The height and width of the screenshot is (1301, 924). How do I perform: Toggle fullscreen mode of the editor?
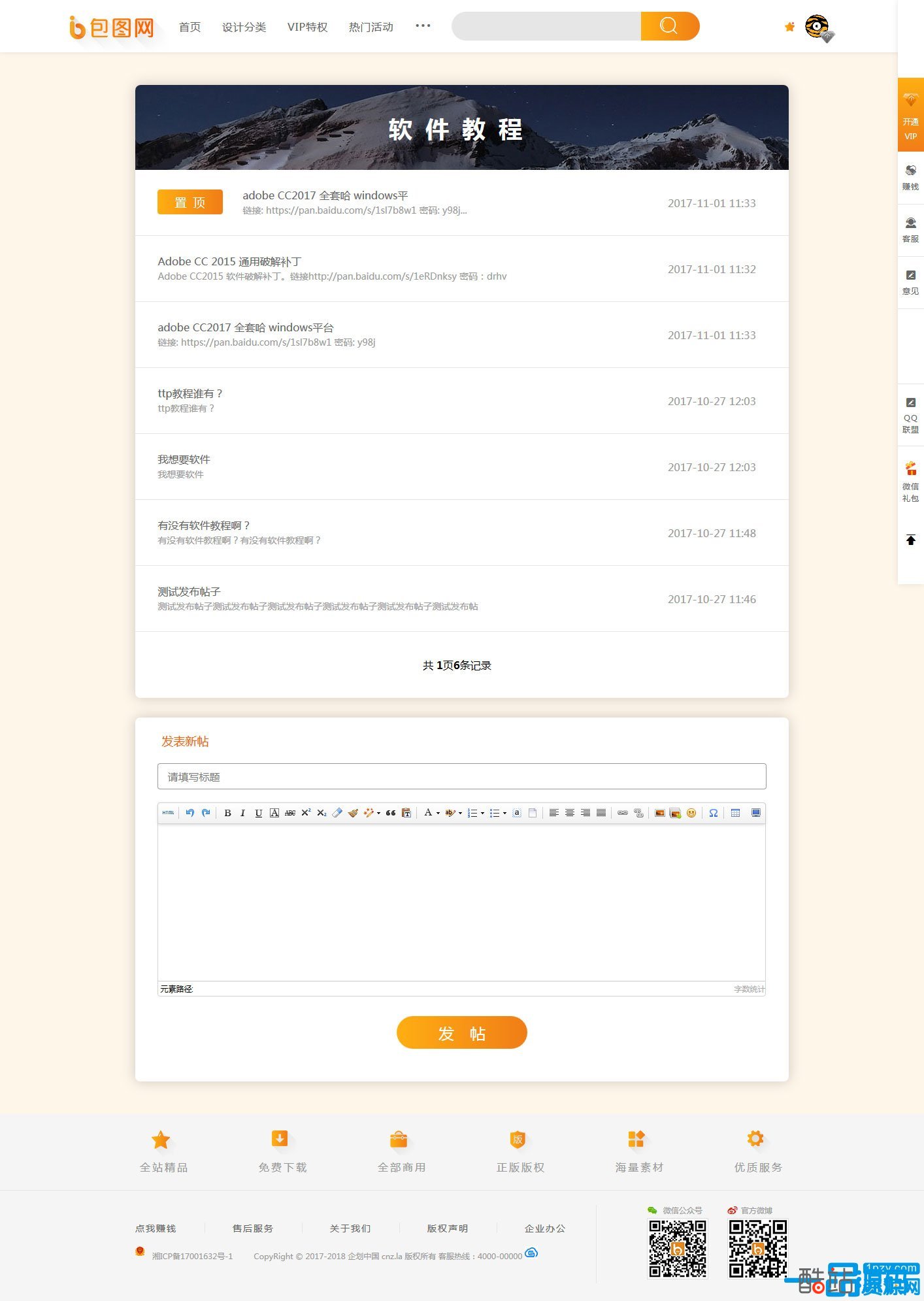click(756, 813)
